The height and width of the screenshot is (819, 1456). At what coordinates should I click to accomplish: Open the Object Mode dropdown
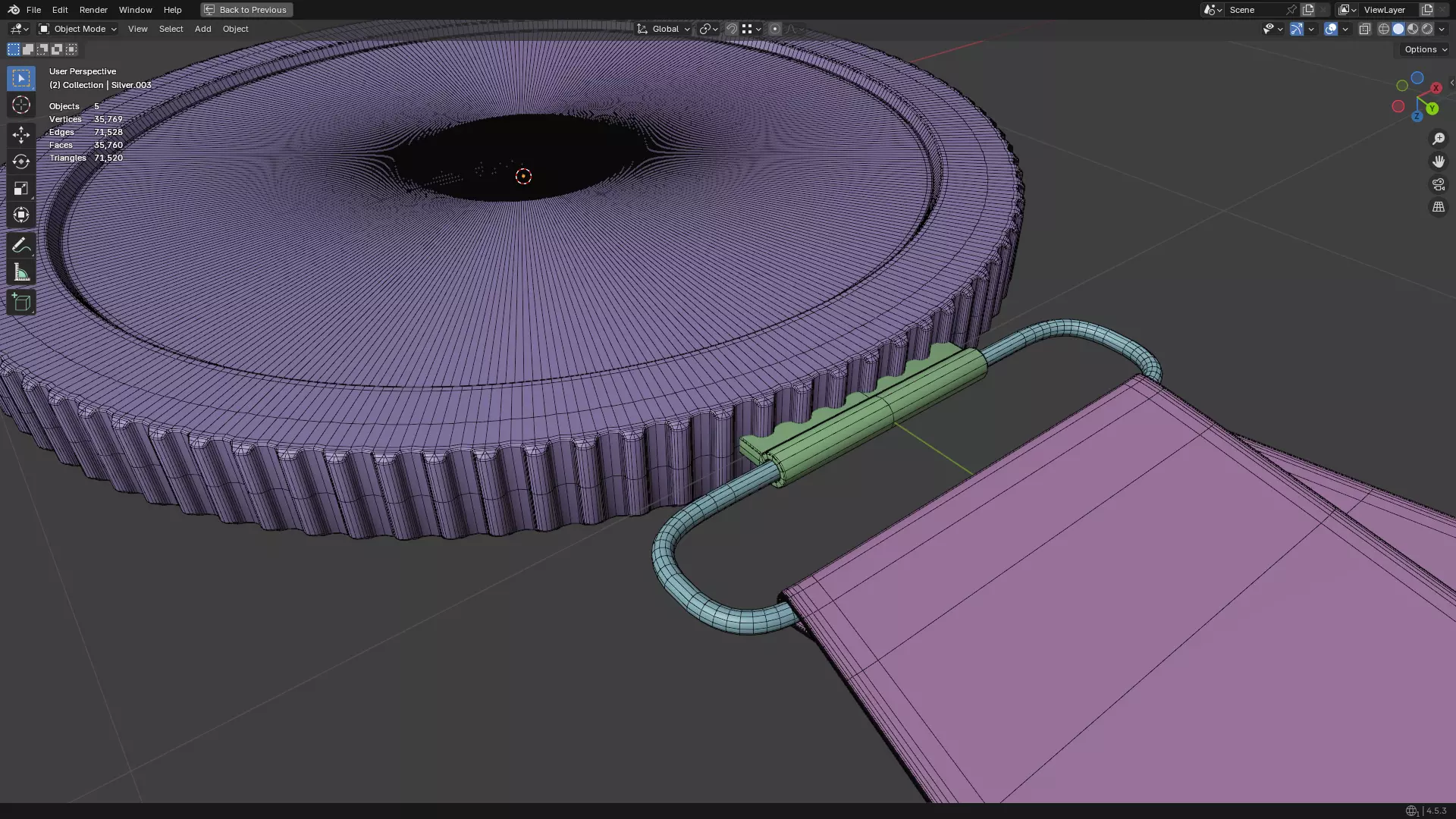[x=78, y=29]
